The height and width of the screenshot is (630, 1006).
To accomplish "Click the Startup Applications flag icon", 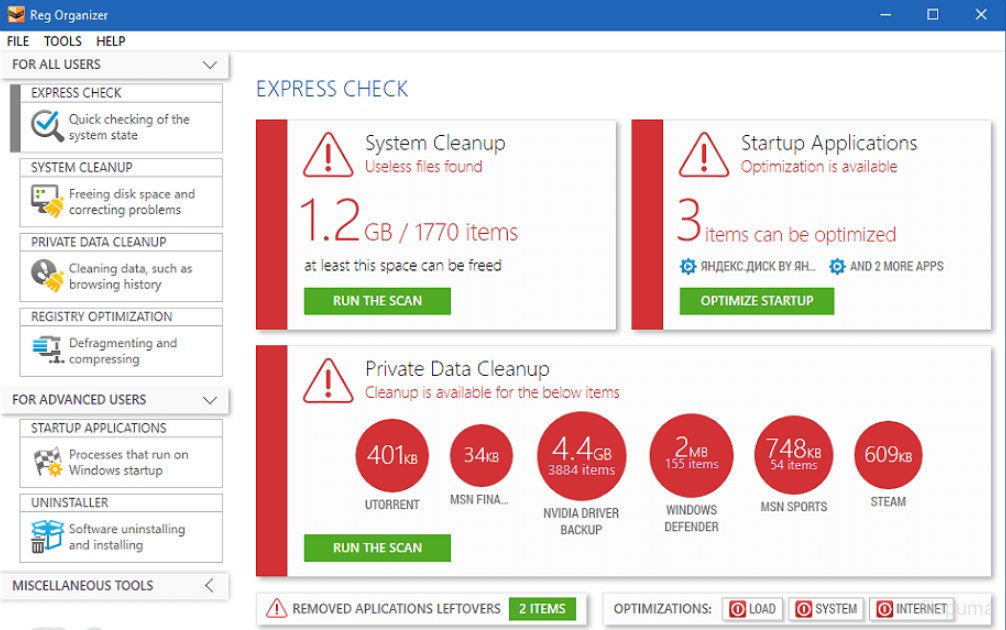I will click(47, 461).
